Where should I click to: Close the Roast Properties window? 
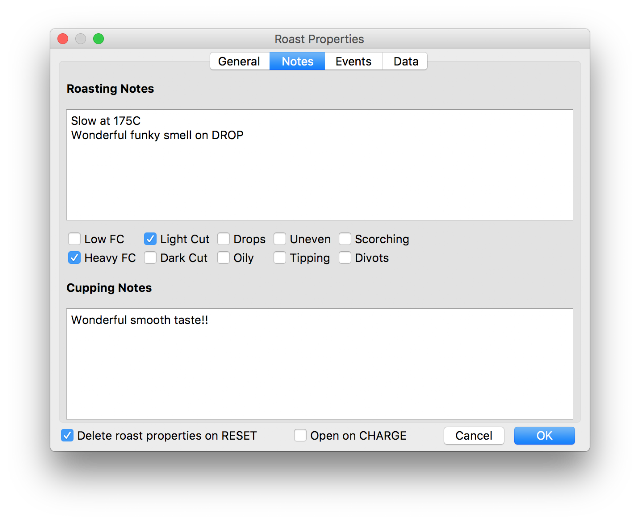click(63, 39)
